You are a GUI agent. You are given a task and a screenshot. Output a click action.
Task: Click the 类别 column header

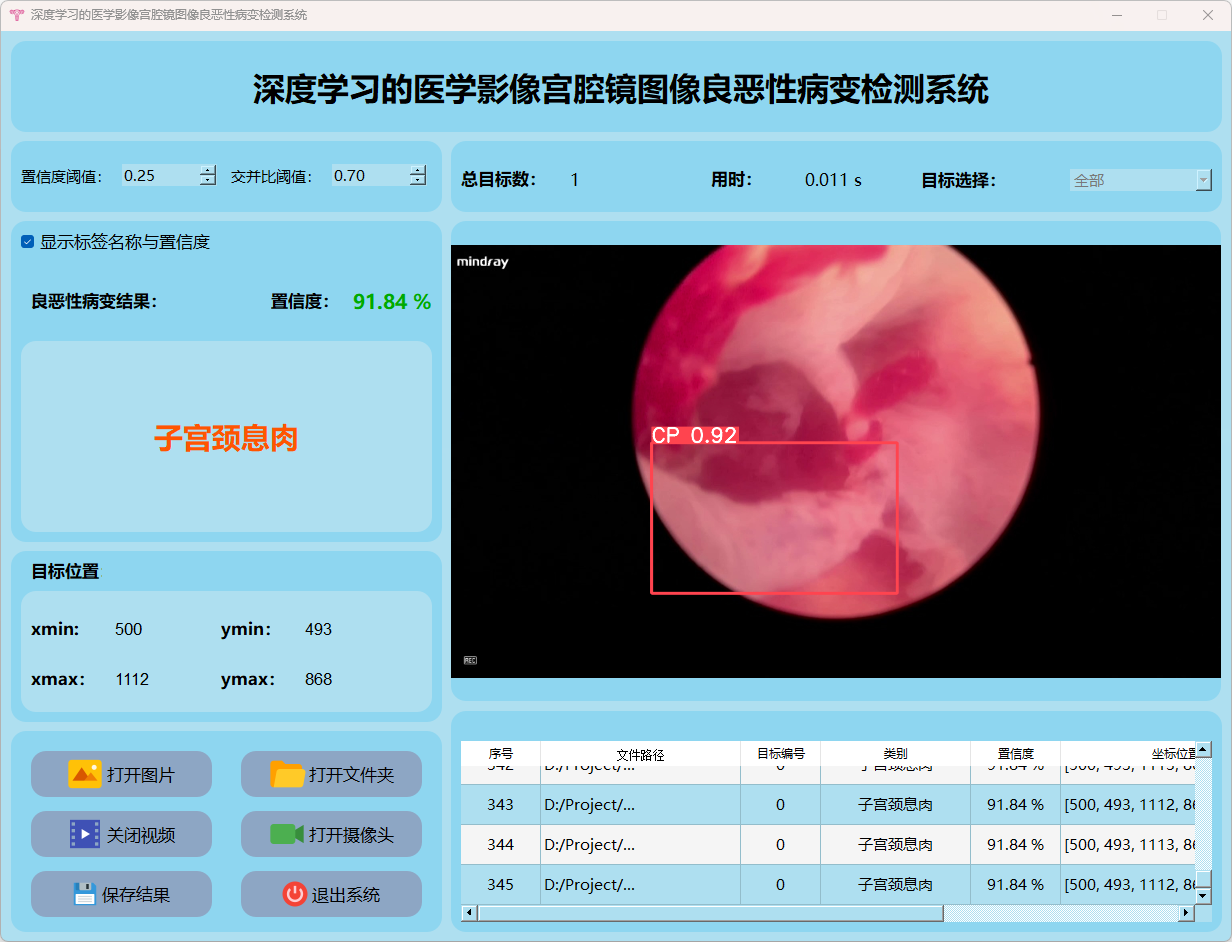click(x=895, y=754)
